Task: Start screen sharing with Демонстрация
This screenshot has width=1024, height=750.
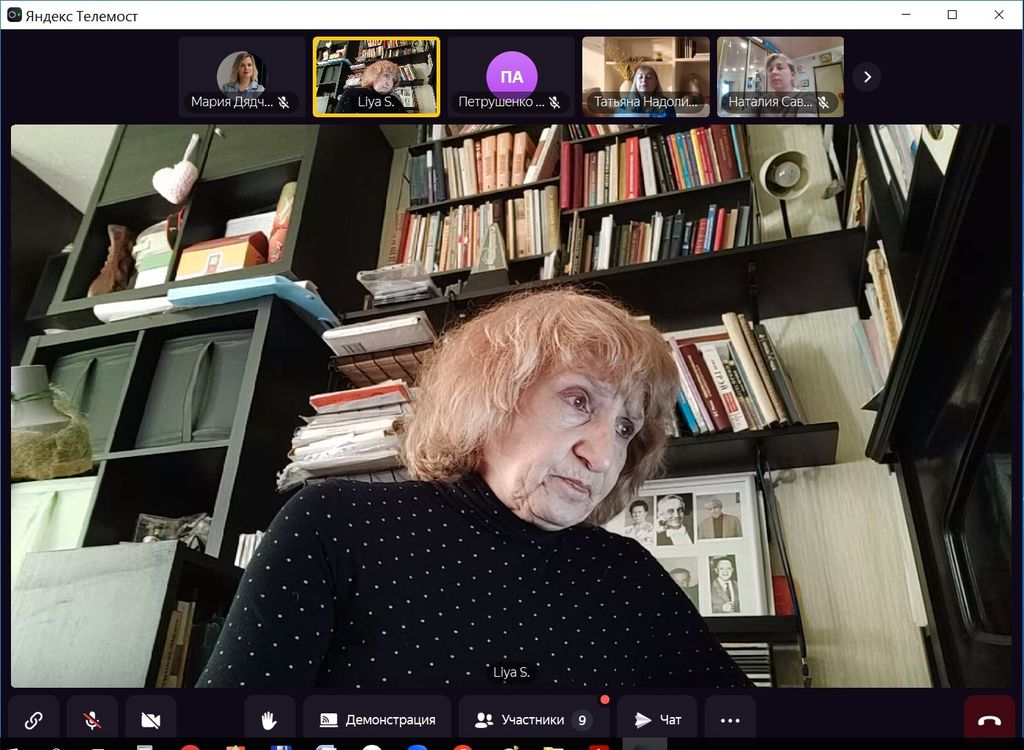Action: click(377, 720)
